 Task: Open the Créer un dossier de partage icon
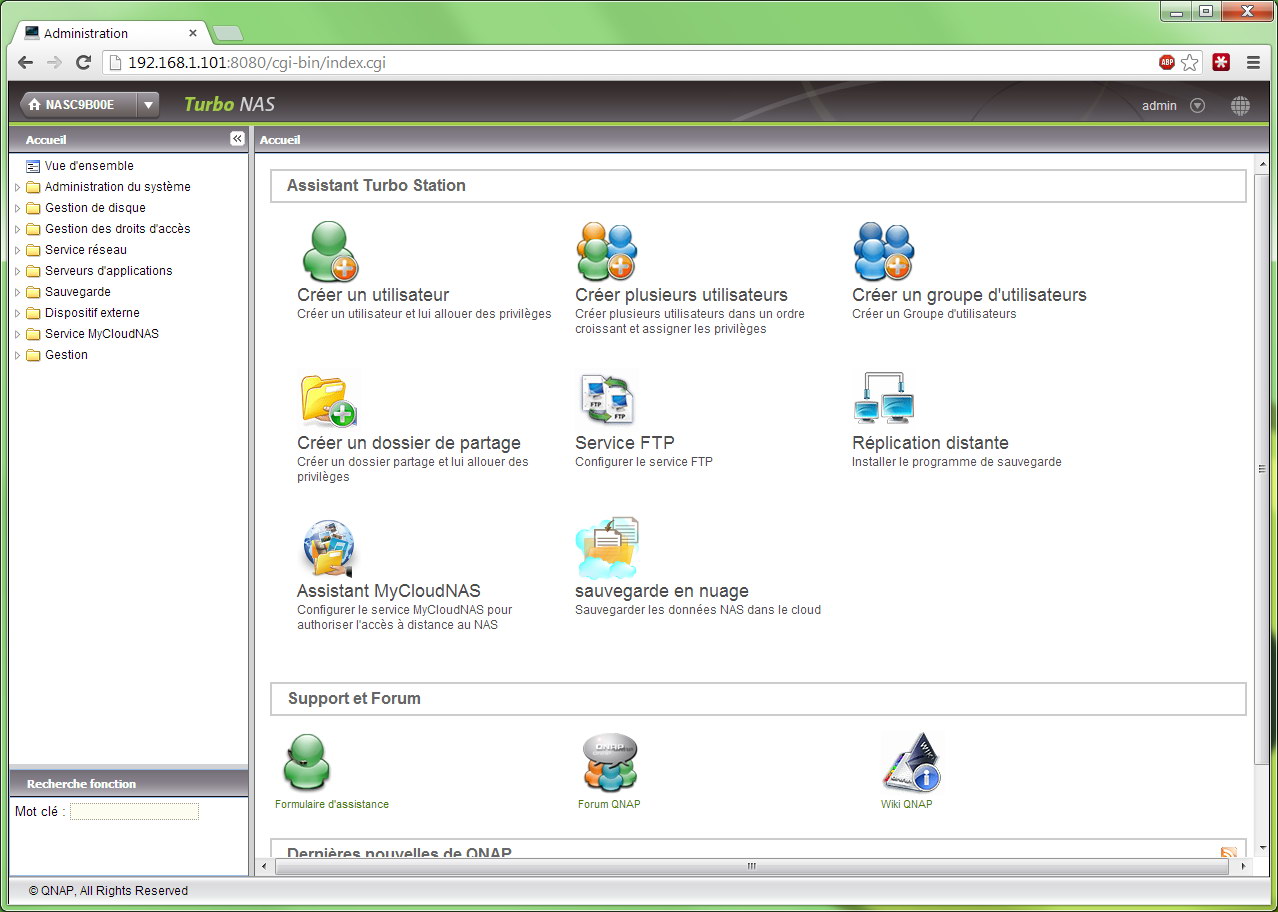coord(329,400)
